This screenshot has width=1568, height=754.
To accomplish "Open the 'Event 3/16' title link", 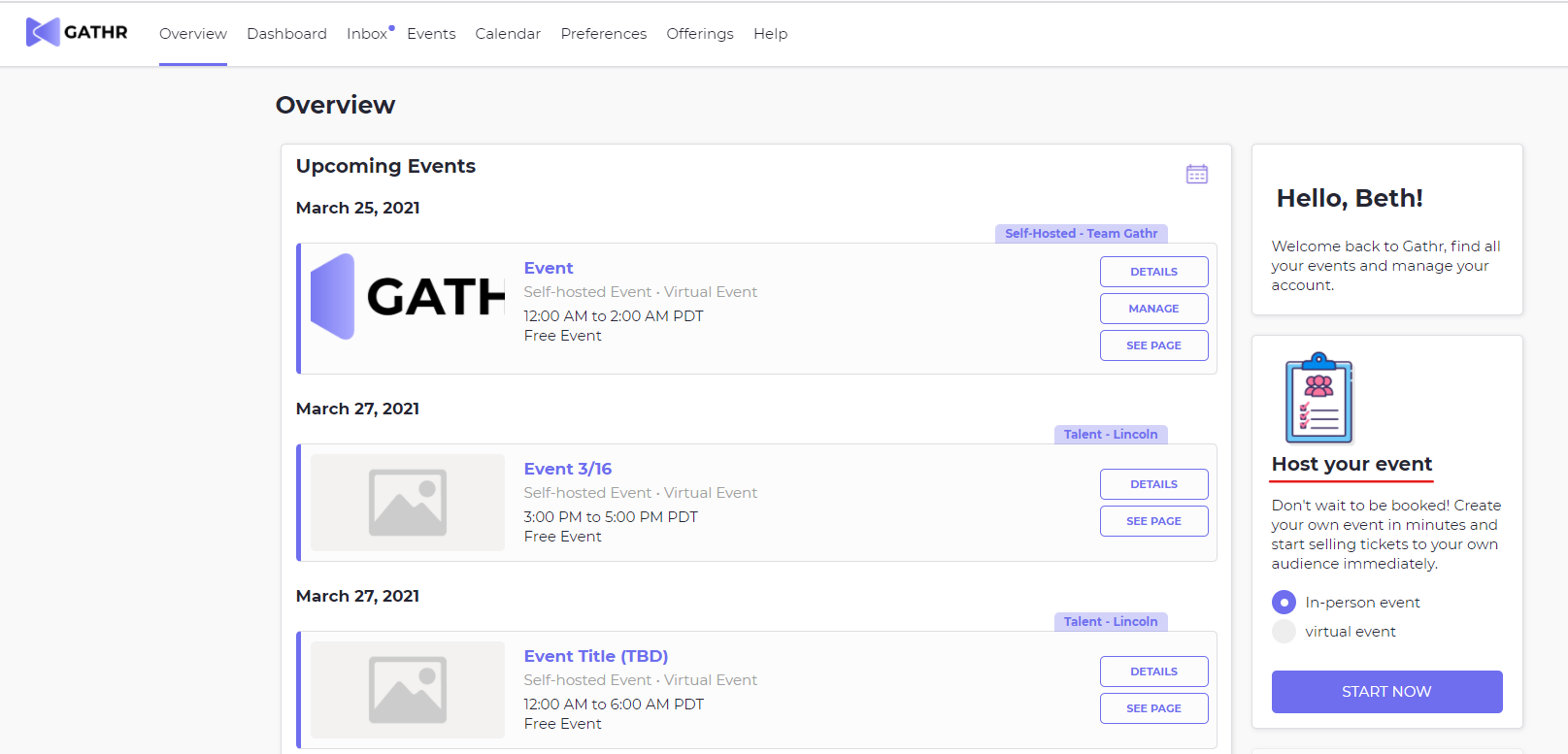I will 568,469.
